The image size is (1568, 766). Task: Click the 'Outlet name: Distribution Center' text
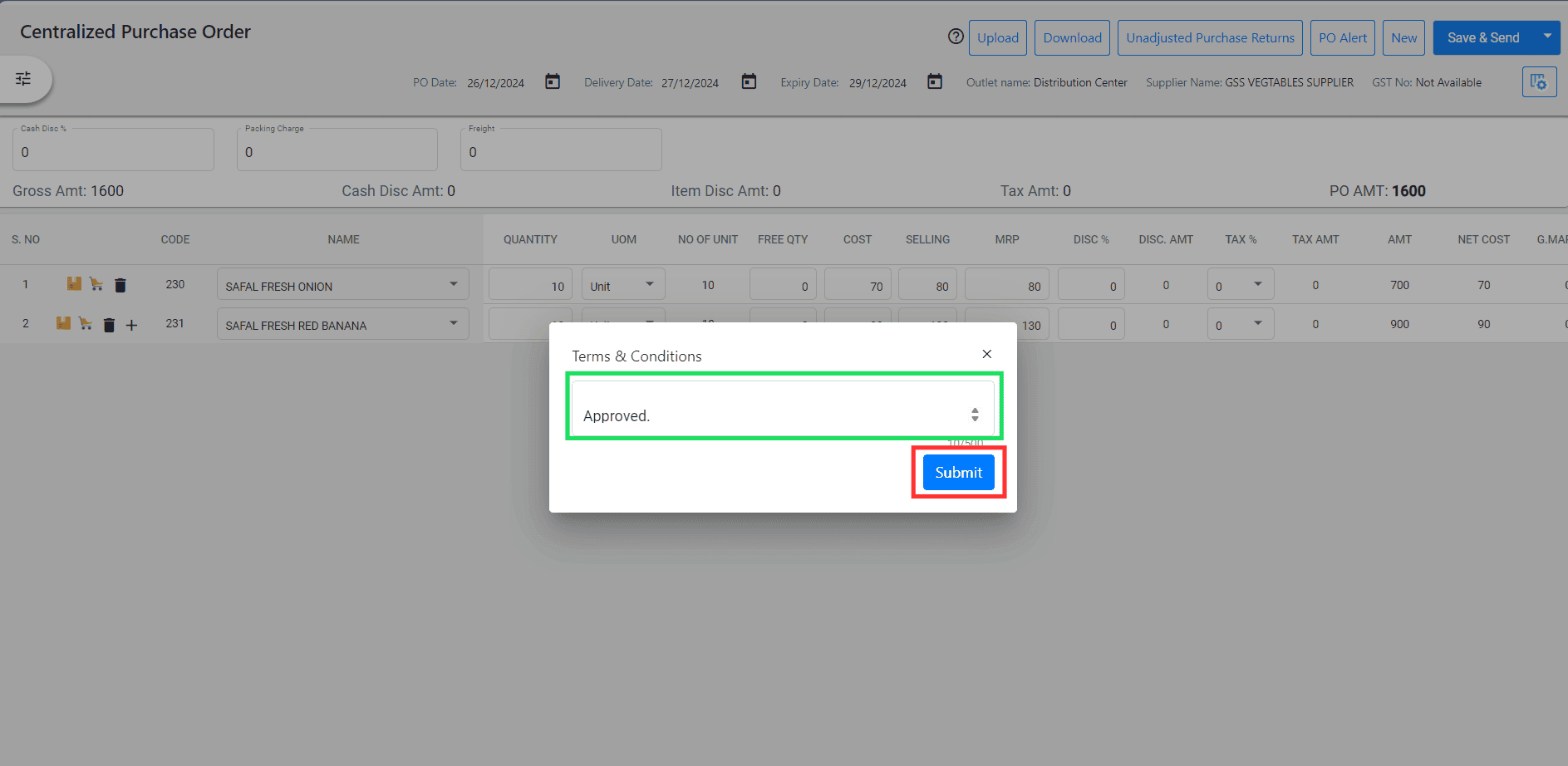click(x=1047, y=82)
